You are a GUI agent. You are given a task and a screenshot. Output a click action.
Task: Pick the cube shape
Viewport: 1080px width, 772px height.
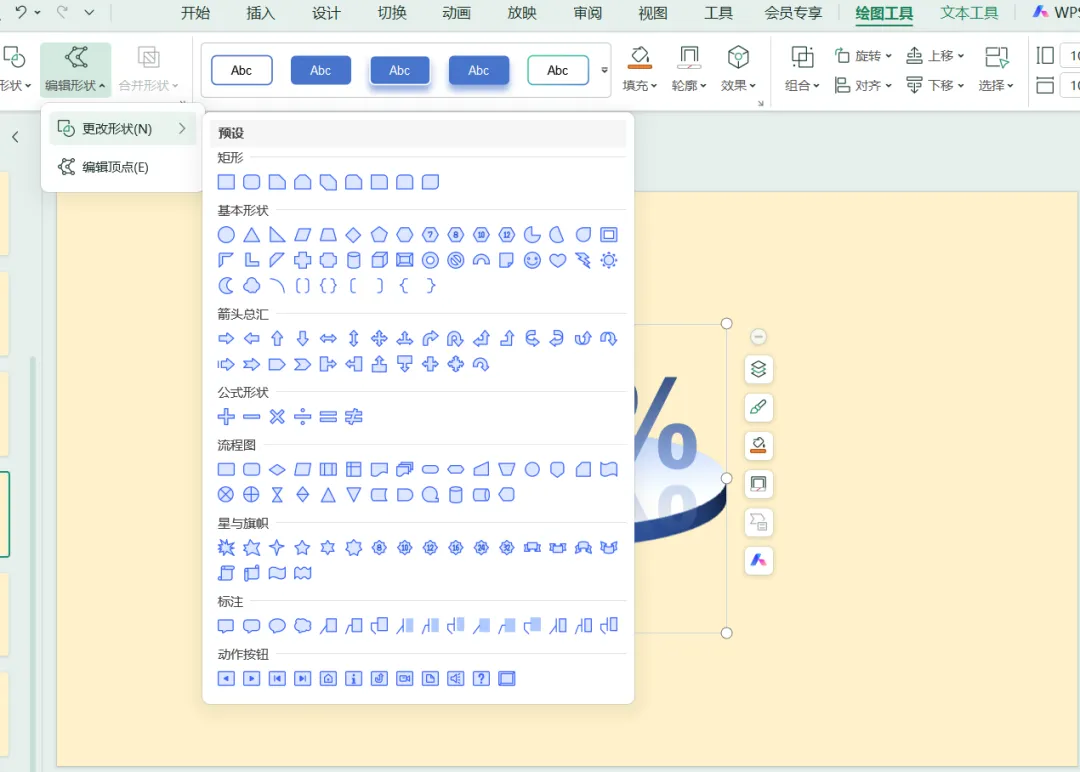coord(379,260)
